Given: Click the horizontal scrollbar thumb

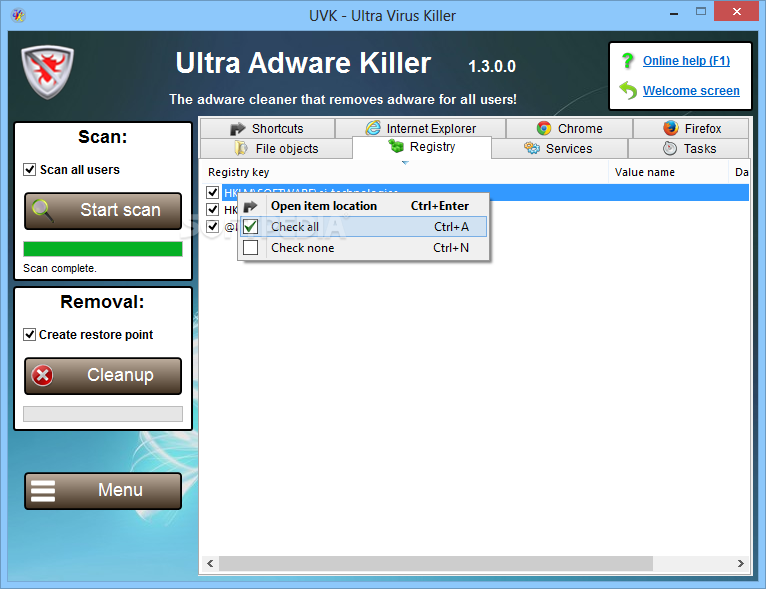Looking at the screenshot, I should (436, 564).
